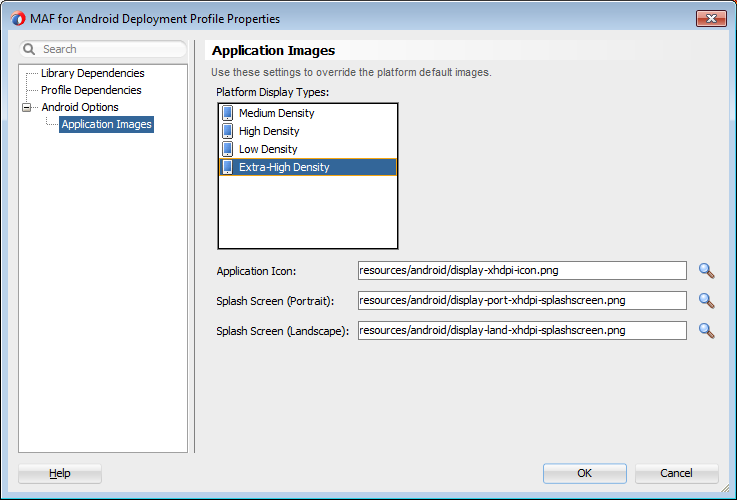The image size is (737, 500).
Task: Select Android Options in the tree
Action: click(80, 107)
